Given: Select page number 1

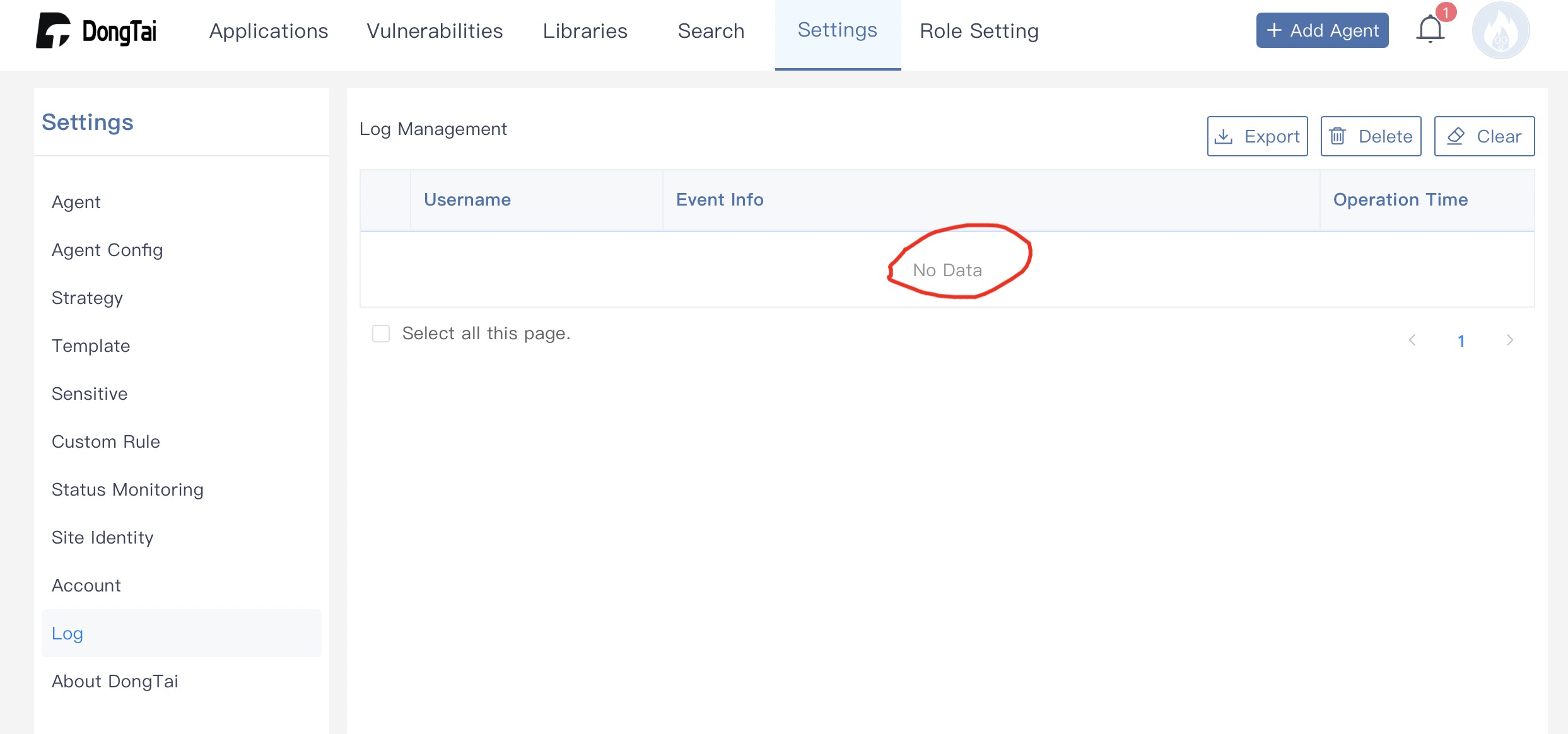Looking at the screenshot, I should click(x=1461, y=341).
